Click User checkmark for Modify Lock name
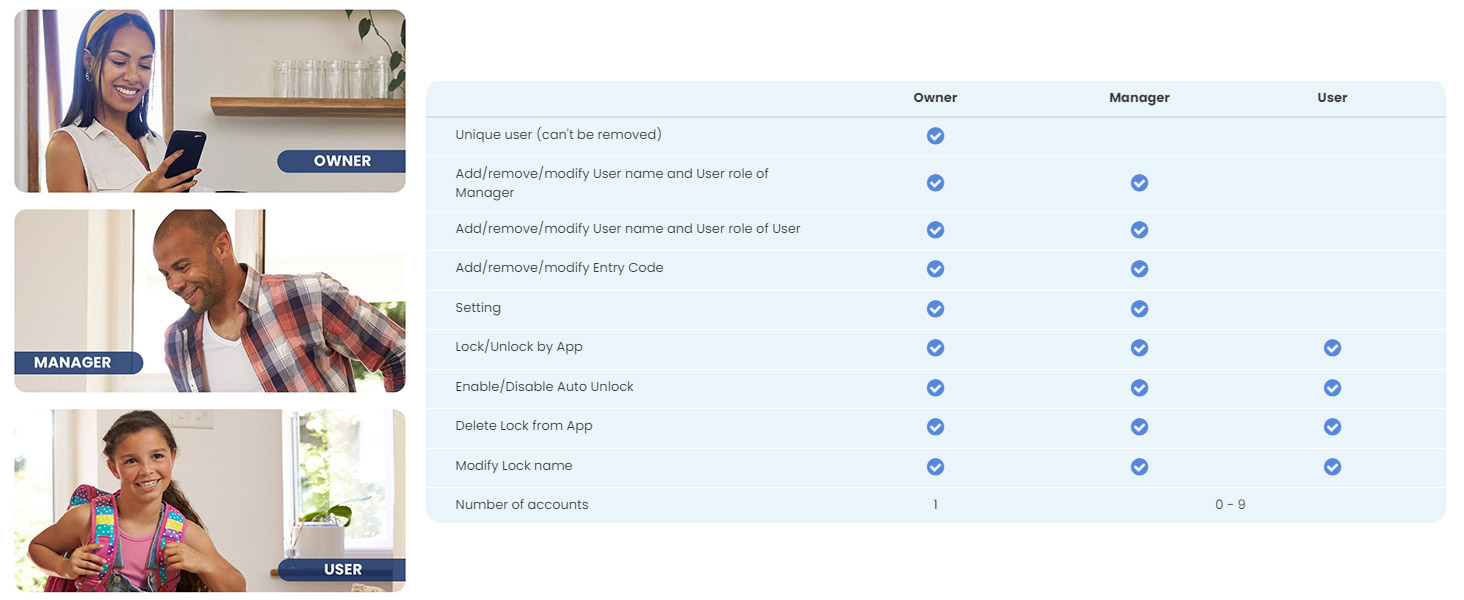The height and width of the screenshot is (600, 1464). (x=1332, y=466)
